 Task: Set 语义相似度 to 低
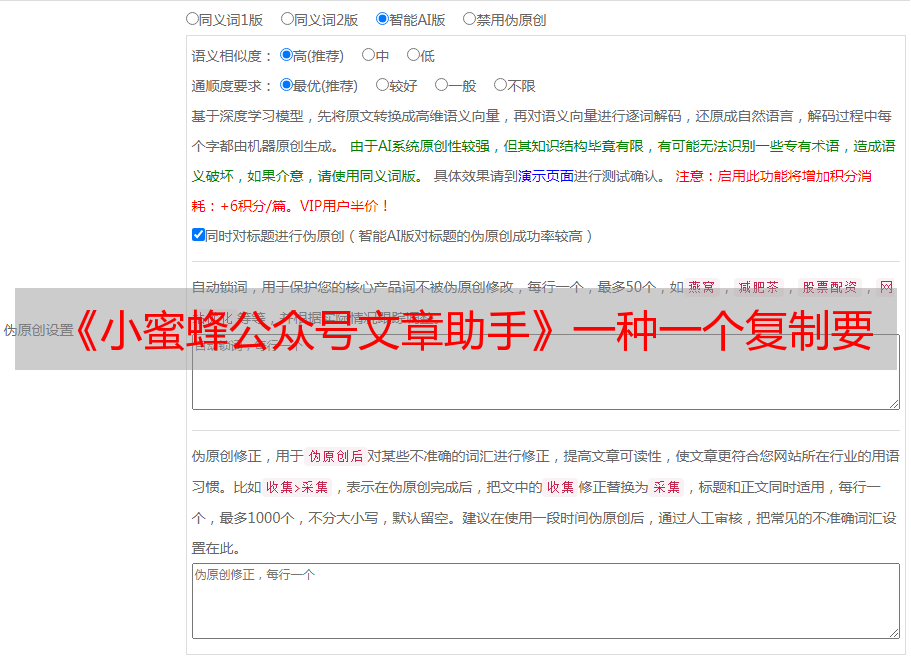click(x=413, y=55)
